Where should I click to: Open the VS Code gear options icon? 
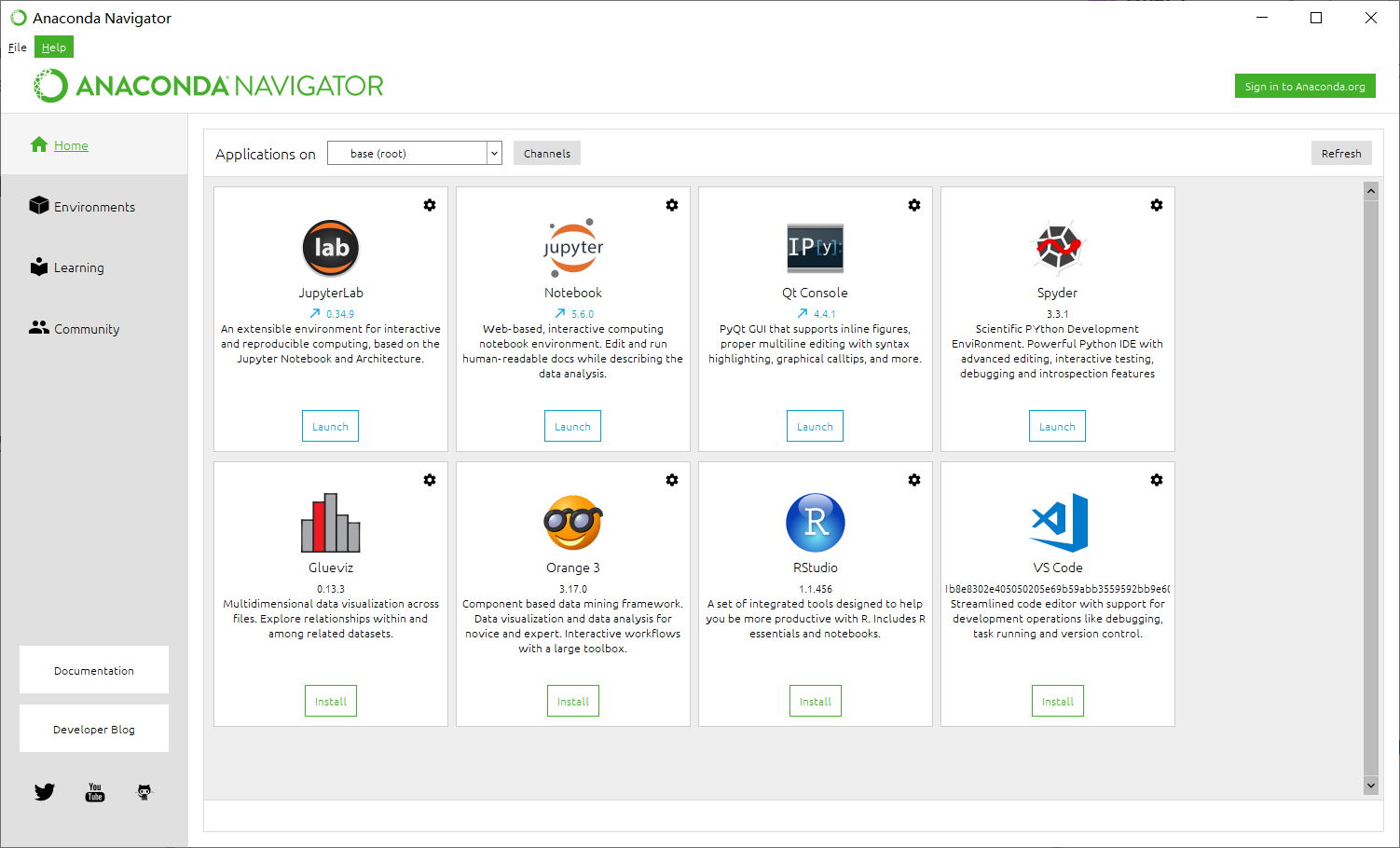pyautogui.click(x=1157, y=480)
